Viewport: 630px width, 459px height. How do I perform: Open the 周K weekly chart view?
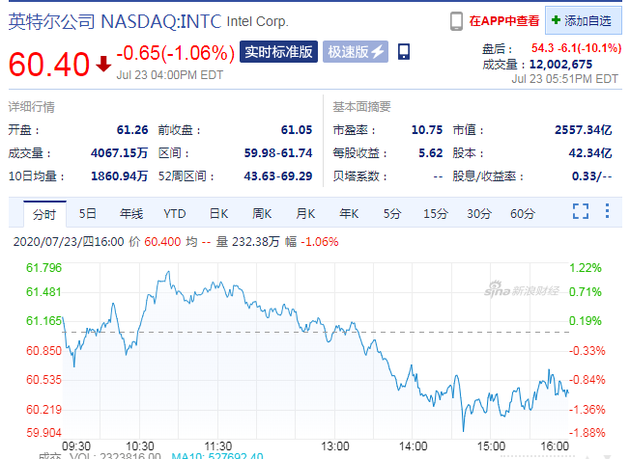click(262, 213)
